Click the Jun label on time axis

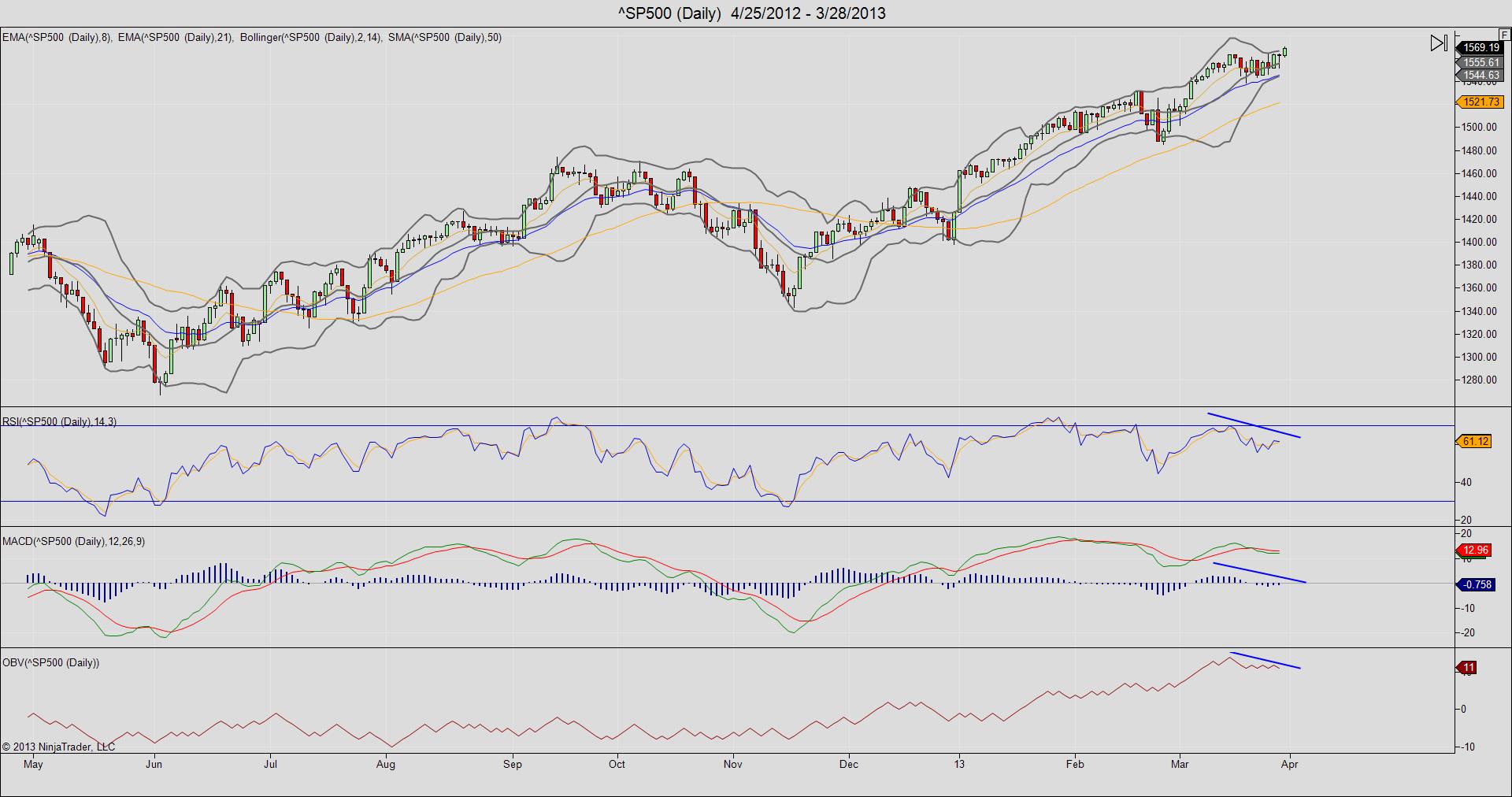154,764
